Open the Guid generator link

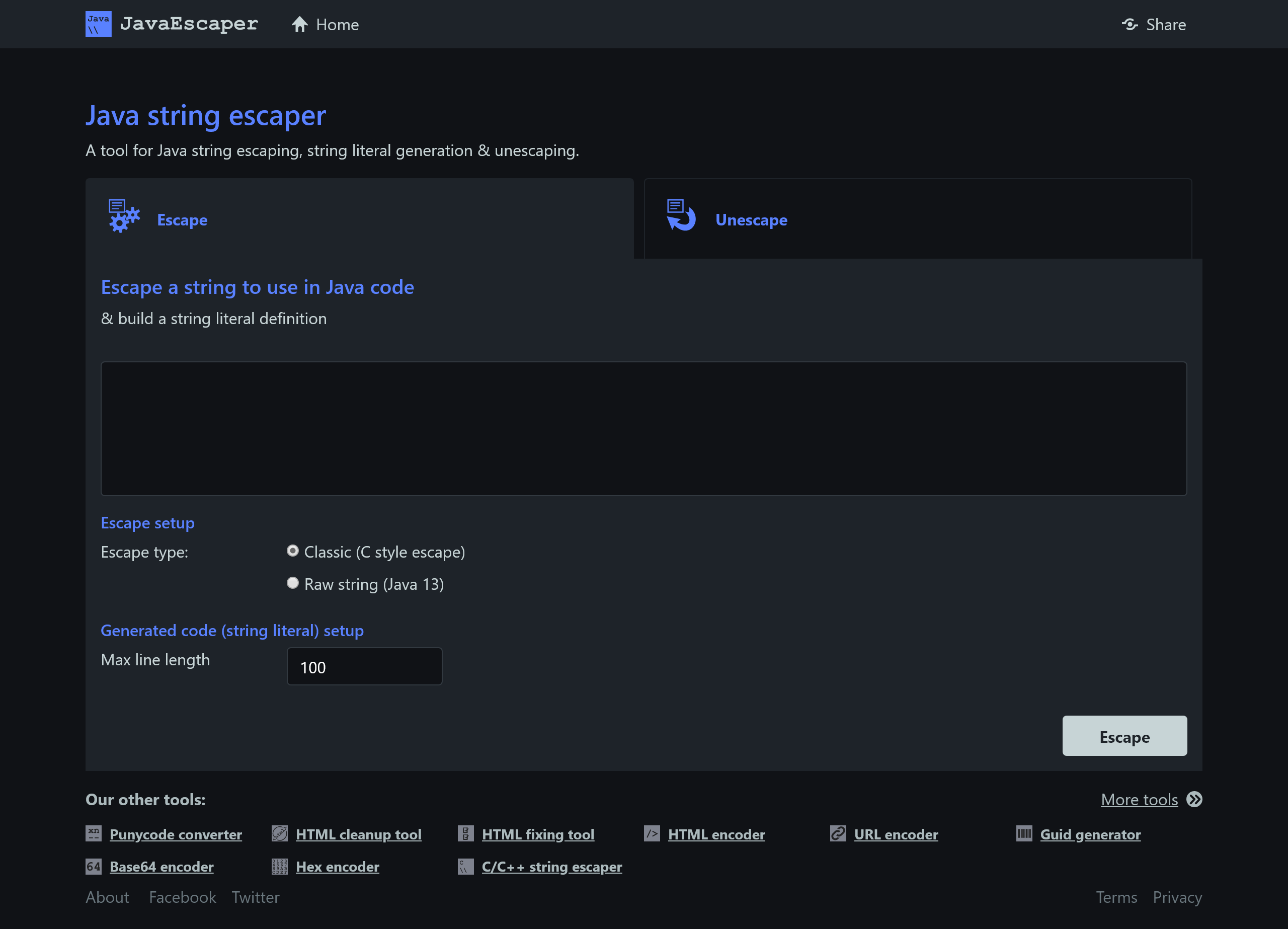coord(1090,834)
